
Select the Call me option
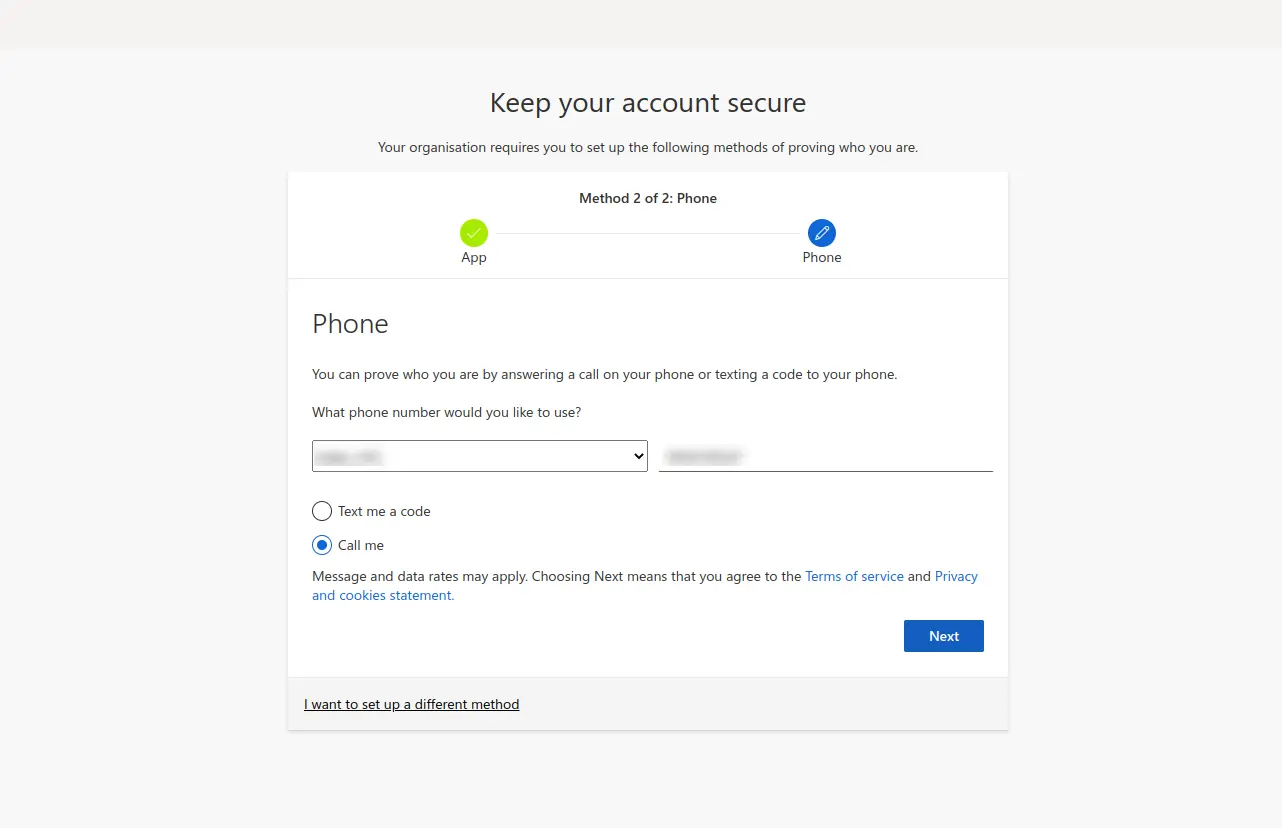click(321, 545)
